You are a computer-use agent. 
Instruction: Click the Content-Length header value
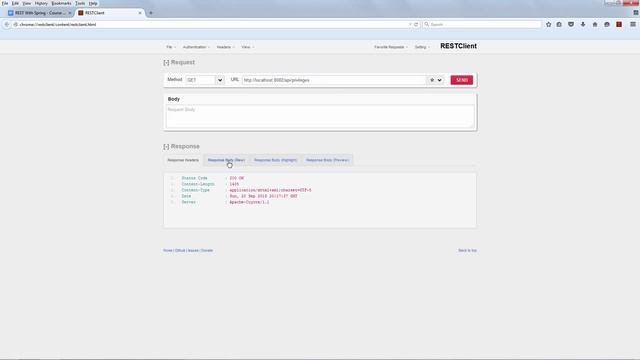(x=234, y=184)
